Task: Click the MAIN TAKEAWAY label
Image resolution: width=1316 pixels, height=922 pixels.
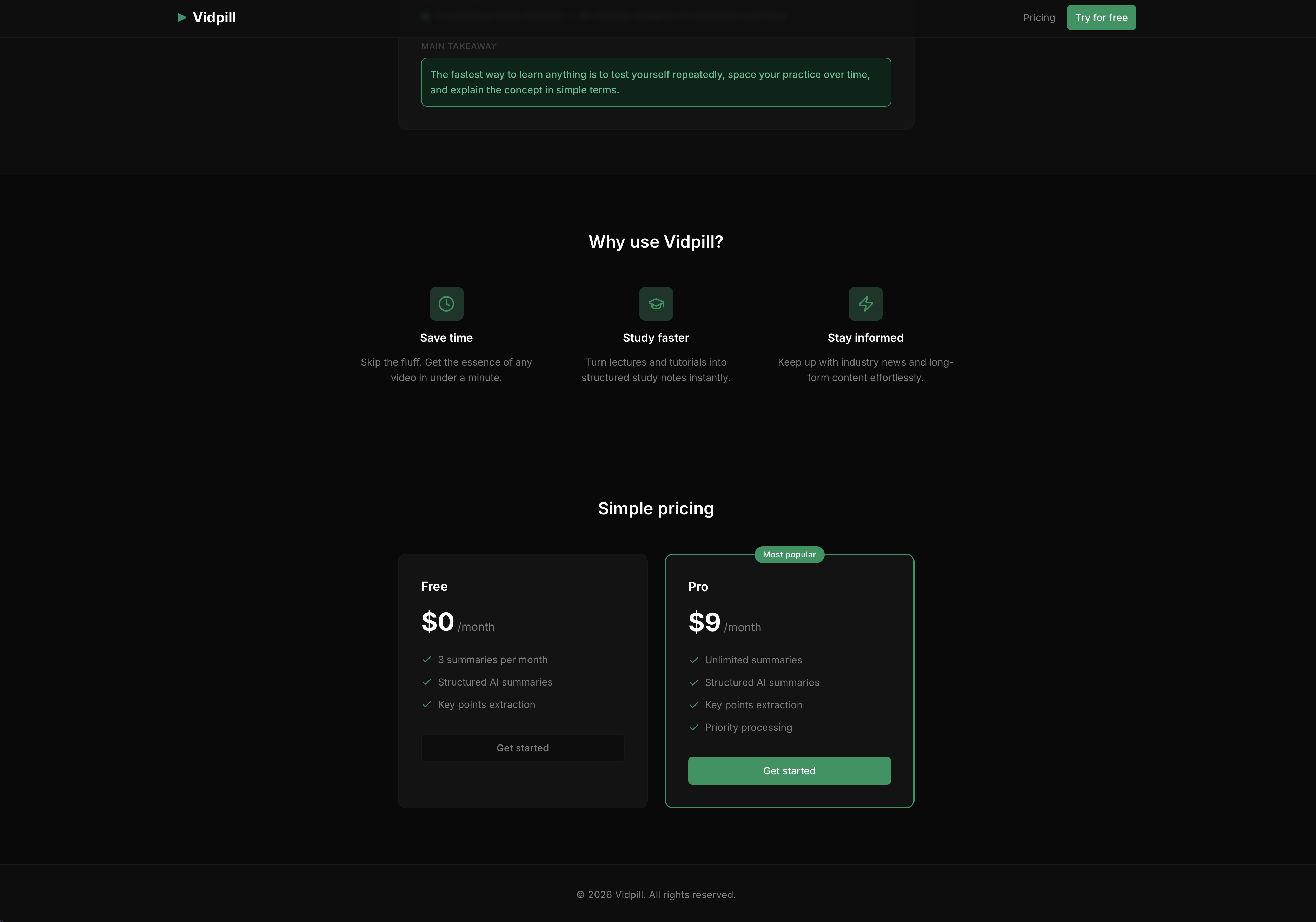Action: tap(459, 46)
